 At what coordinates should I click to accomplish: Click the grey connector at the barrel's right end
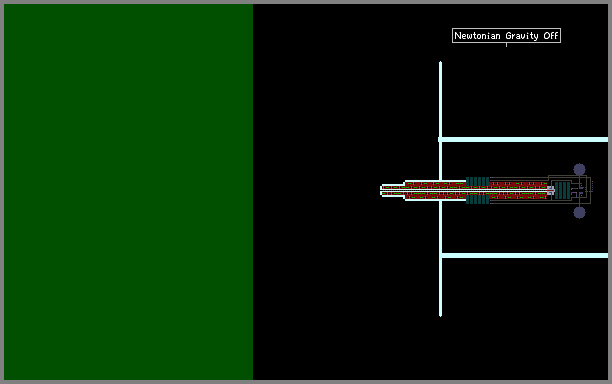tap(550, 190)
